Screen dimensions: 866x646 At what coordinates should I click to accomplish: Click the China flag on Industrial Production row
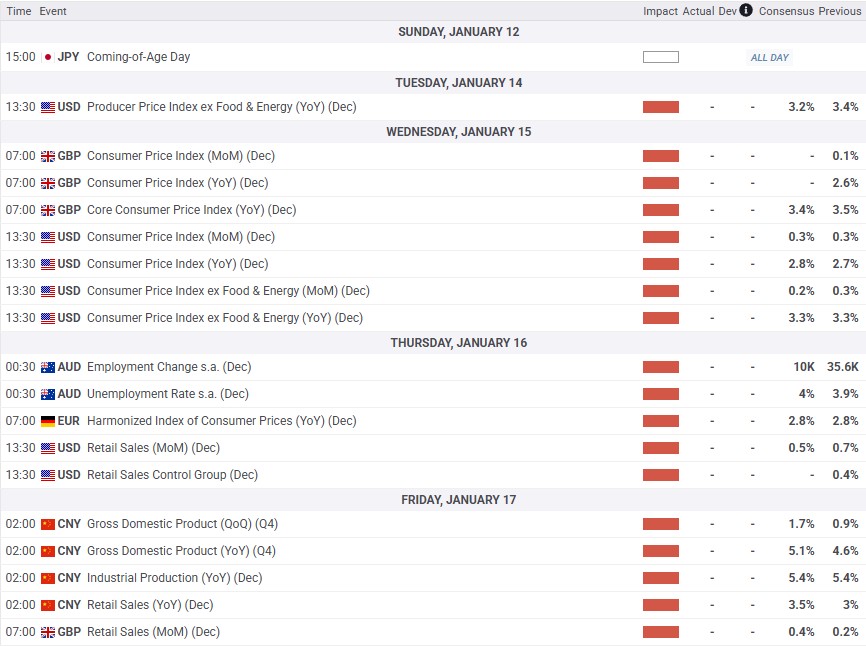(47, 578)
